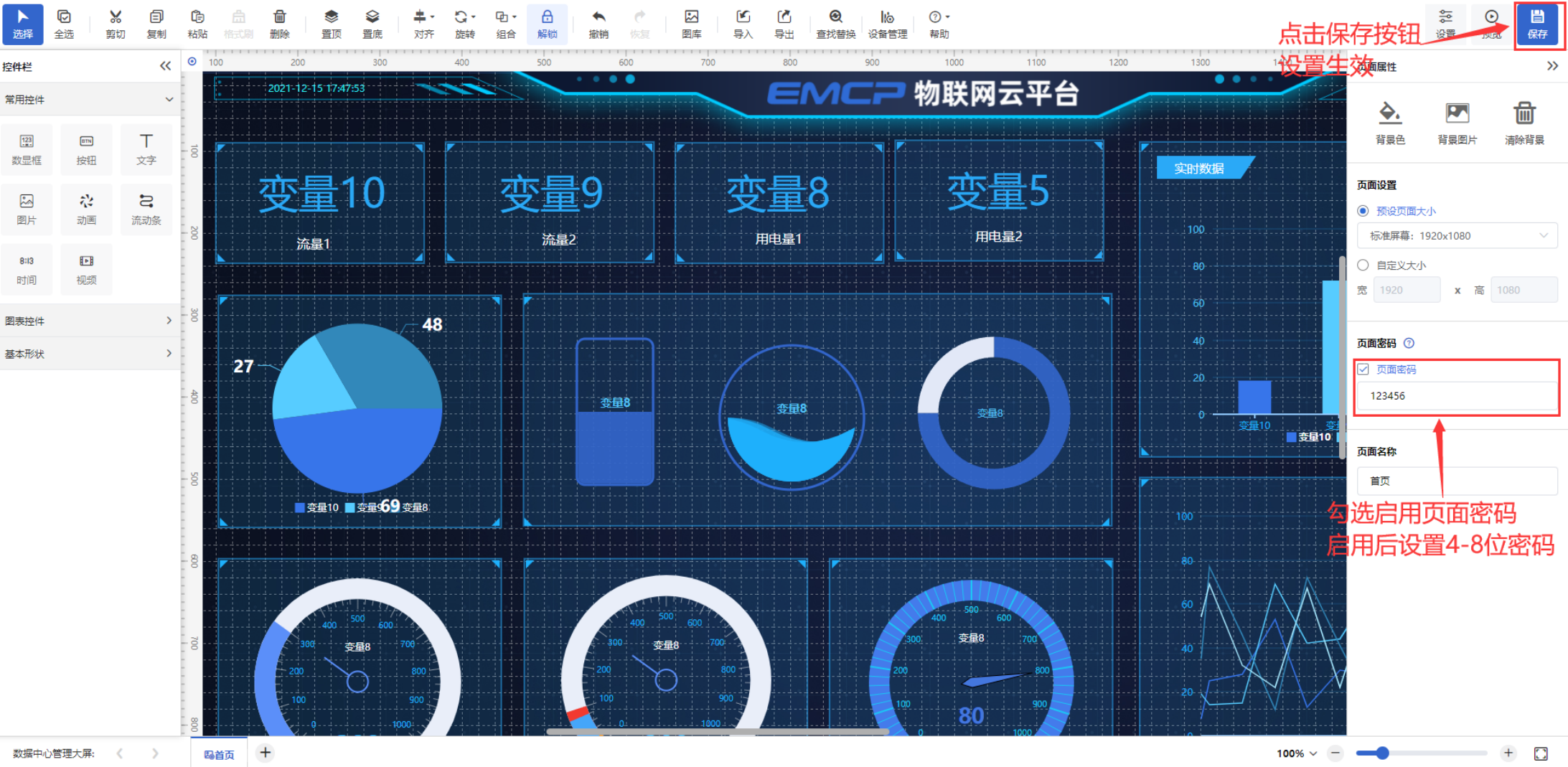
Task: Collapse the 控件栏 panel with double chevron
Action: pyautogui.click(x=166, y=66)
